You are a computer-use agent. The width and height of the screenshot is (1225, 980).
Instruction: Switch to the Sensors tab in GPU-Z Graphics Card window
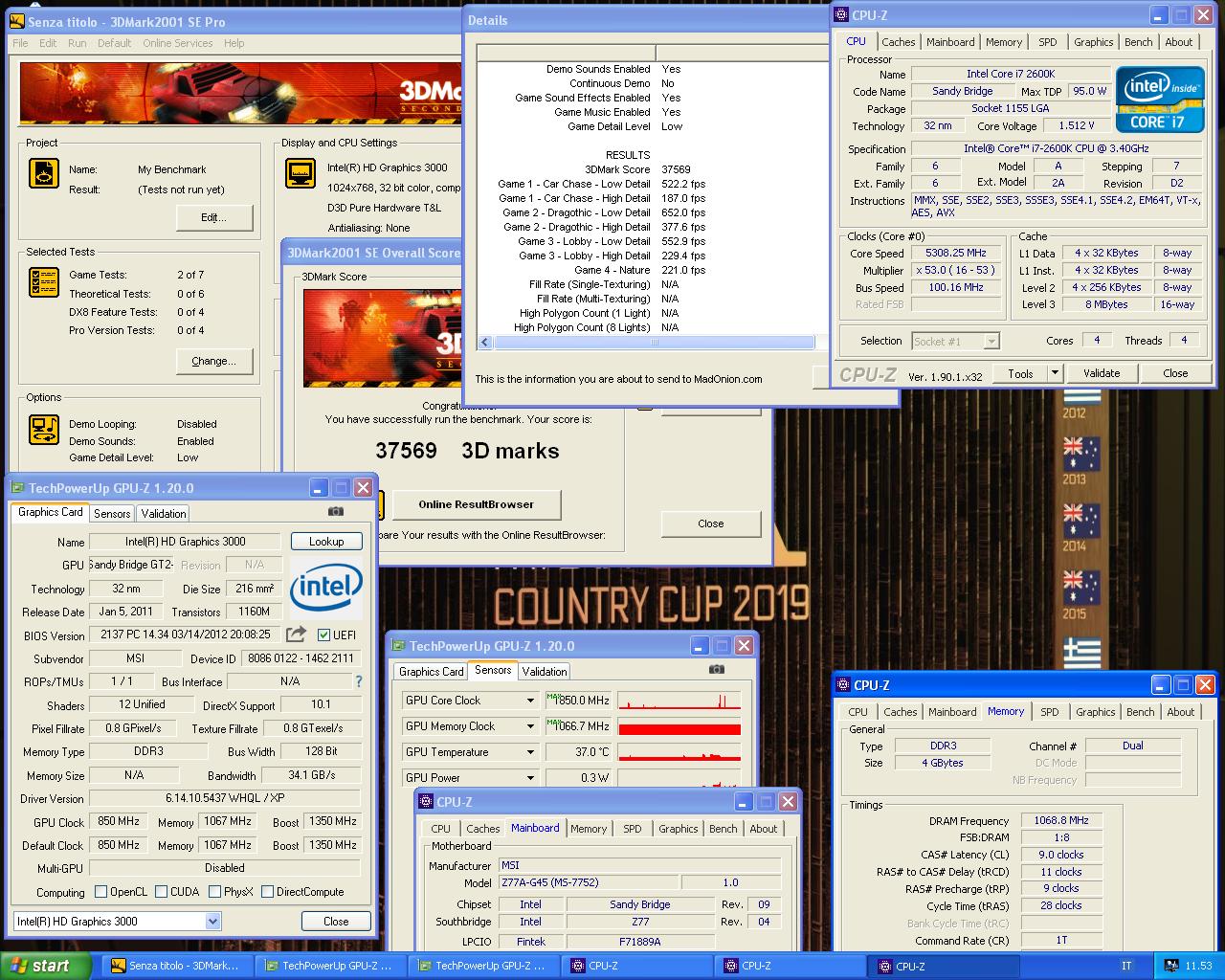click(112, 514)
